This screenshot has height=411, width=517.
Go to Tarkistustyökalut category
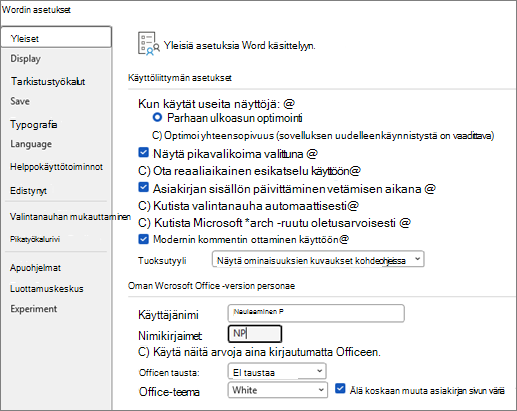pyautogui.click(x=48, y=81)
